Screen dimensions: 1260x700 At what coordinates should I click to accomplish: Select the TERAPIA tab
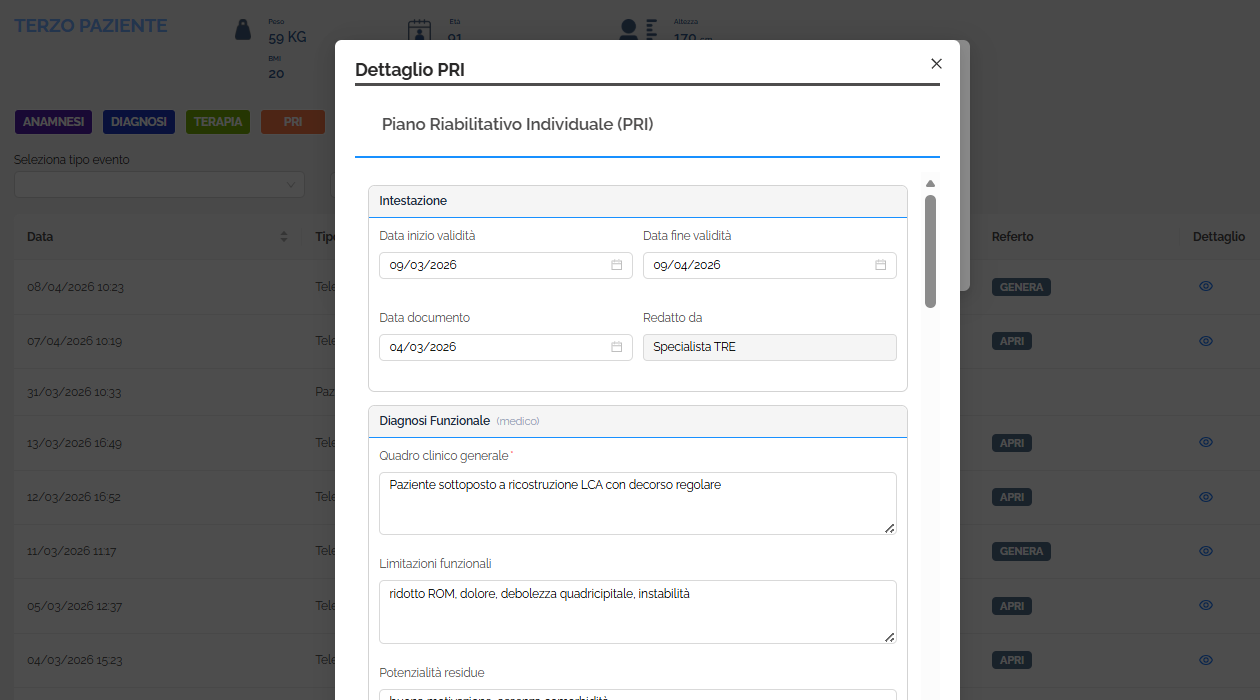coord(217,121)
